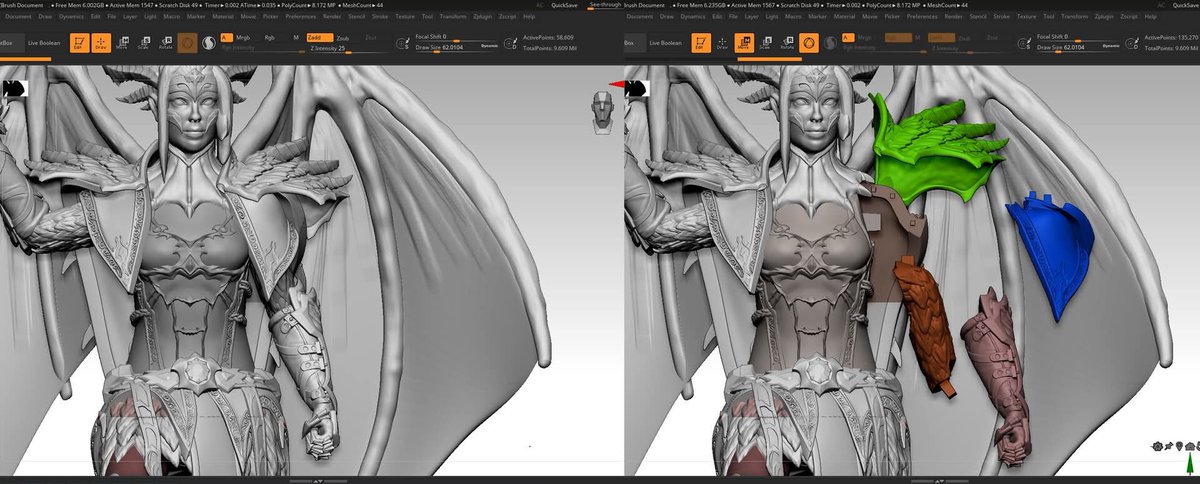The height and width of the screenshot is (484, 1200).
Task: Open Zplugin menu in left window
Action: pos(480,17)
